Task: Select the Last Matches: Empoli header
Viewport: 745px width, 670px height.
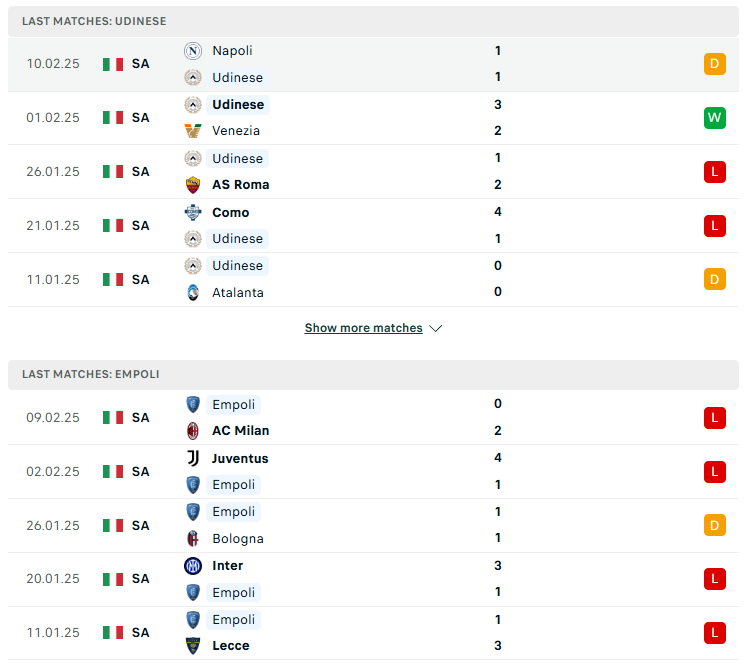Action: click(x=373, y=374)
